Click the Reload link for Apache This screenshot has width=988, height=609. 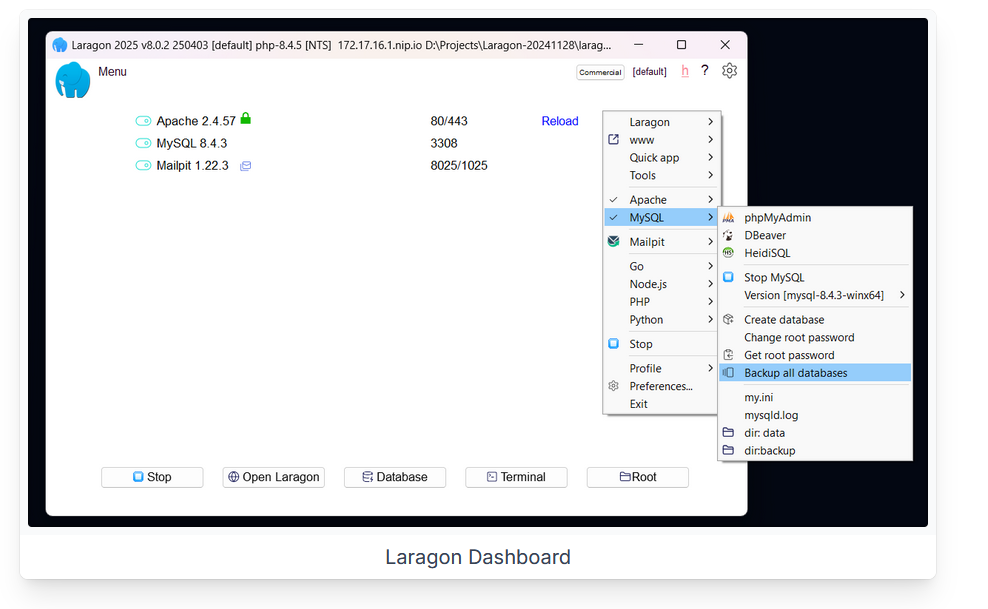560,121
